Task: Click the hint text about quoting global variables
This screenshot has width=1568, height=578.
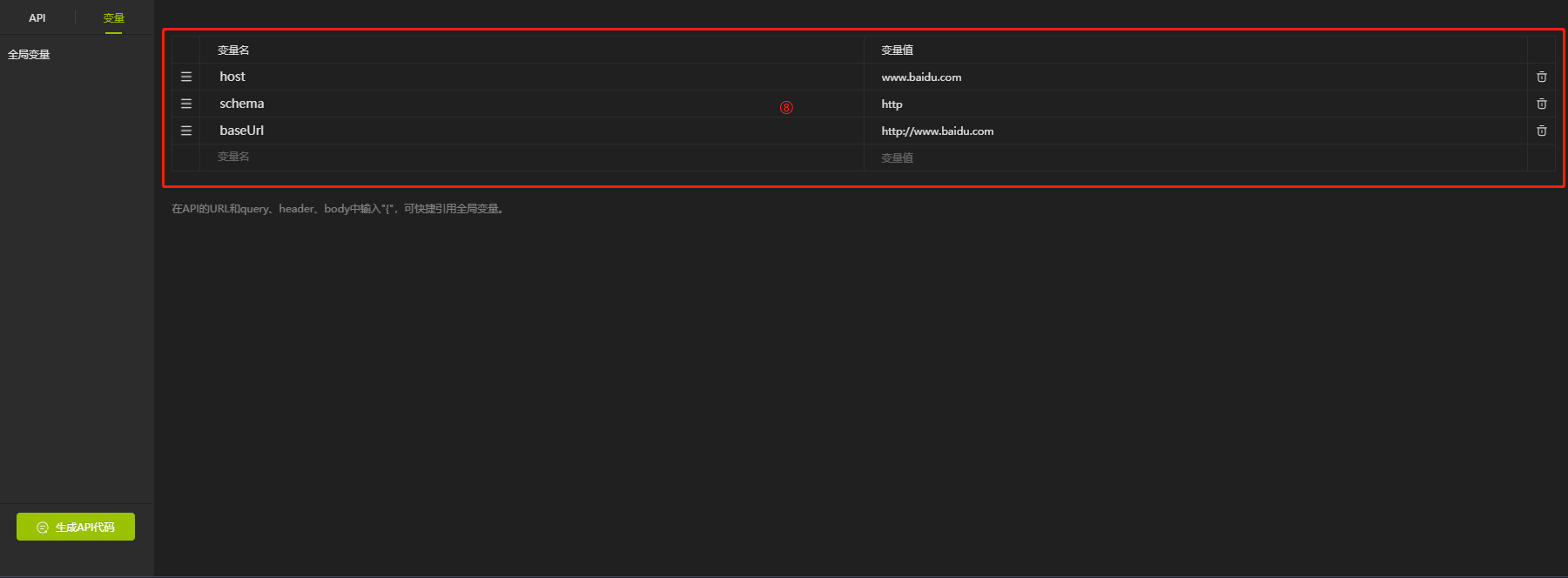Action: click(x=339, y=209)
